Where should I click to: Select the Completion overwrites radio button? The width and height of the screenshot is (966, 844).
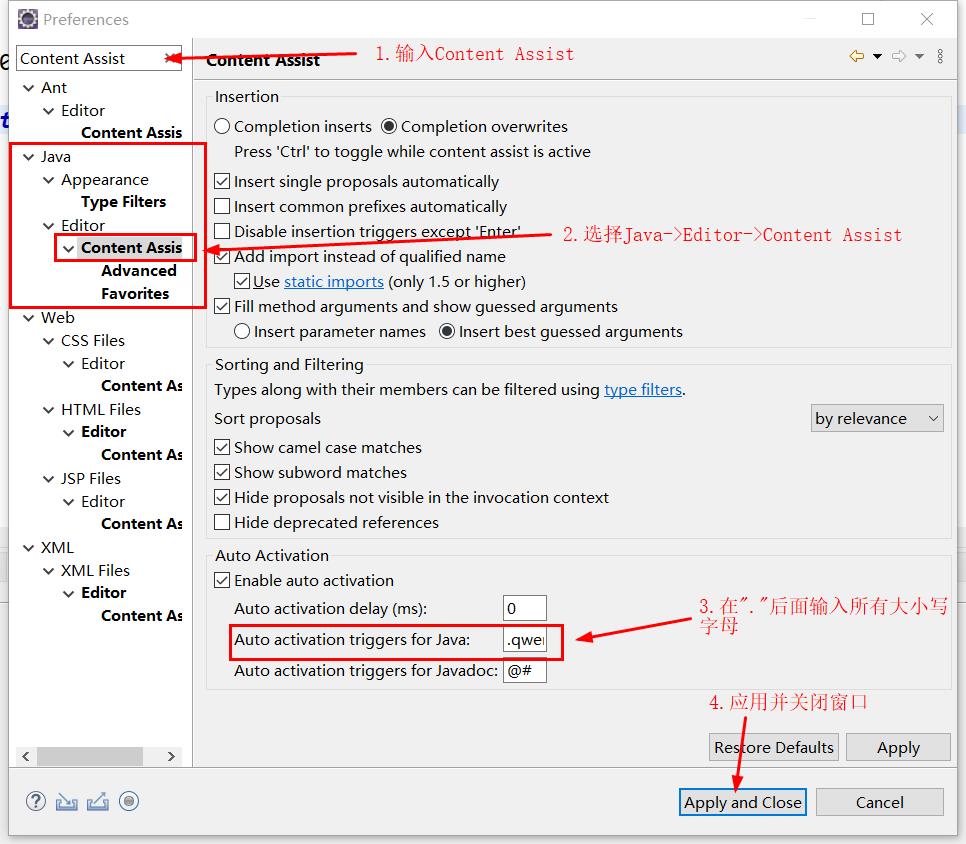[389, 126]
